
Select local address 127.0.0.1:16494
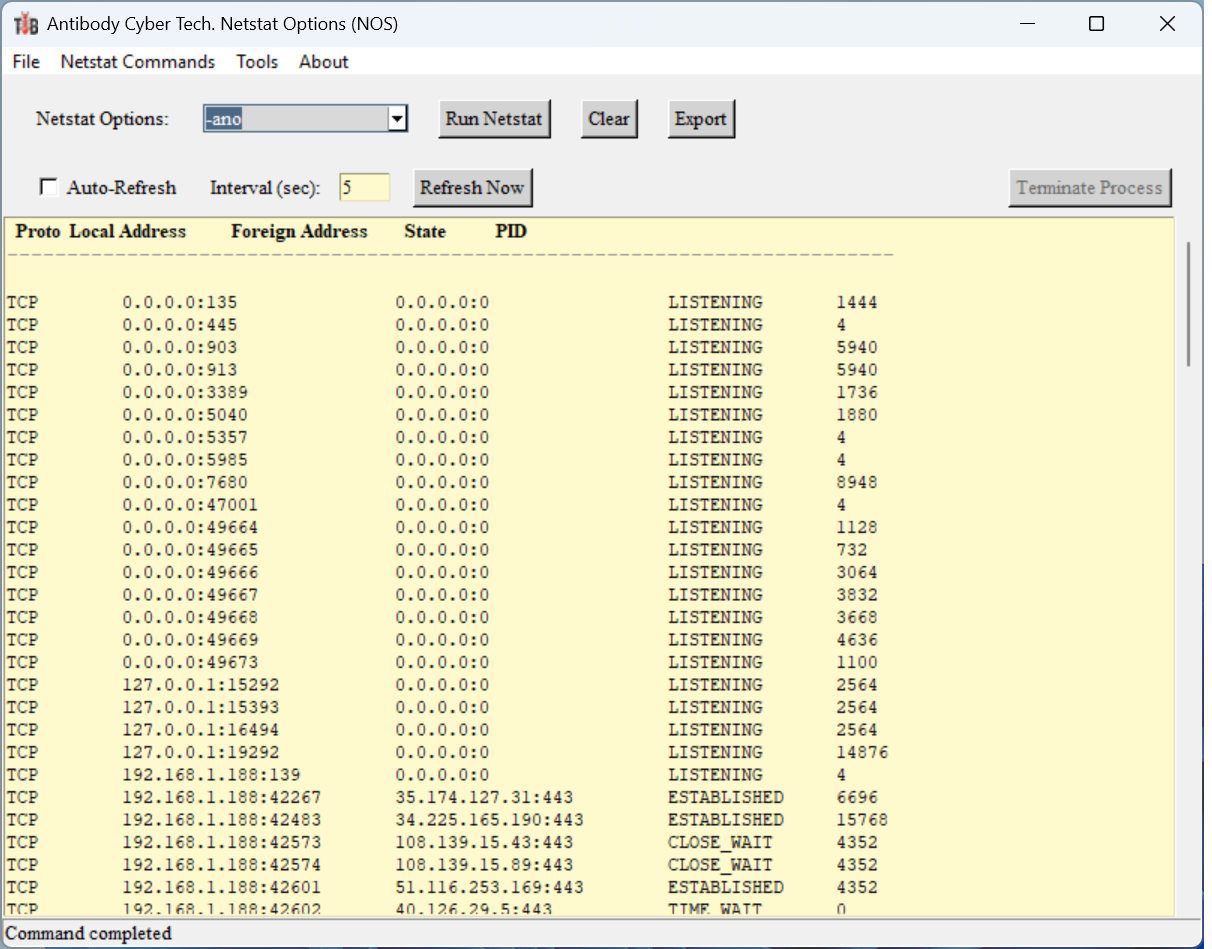[x=201, y=730]
